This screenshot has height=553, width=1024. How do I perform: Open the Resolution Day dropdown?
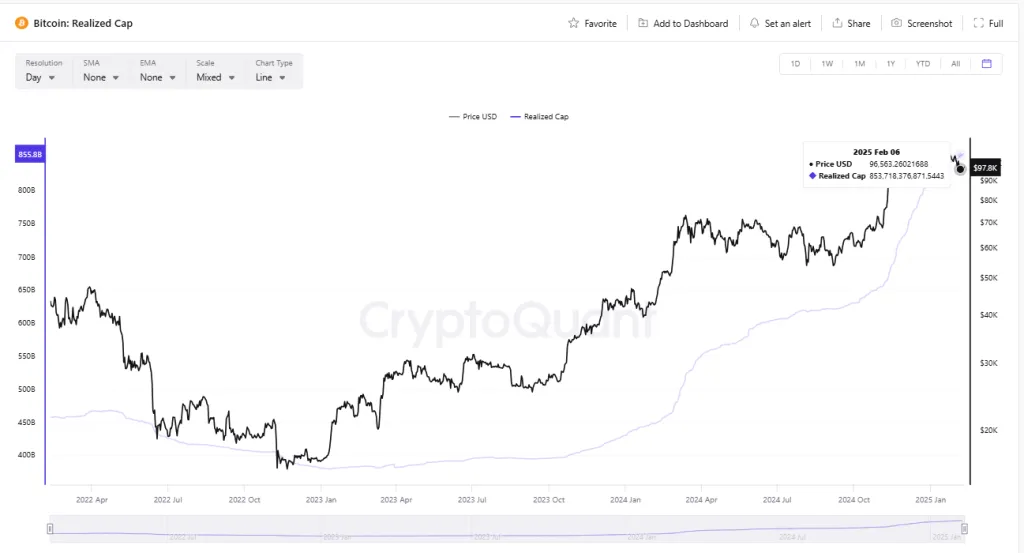pyautogui.click(x=41, y=77)
